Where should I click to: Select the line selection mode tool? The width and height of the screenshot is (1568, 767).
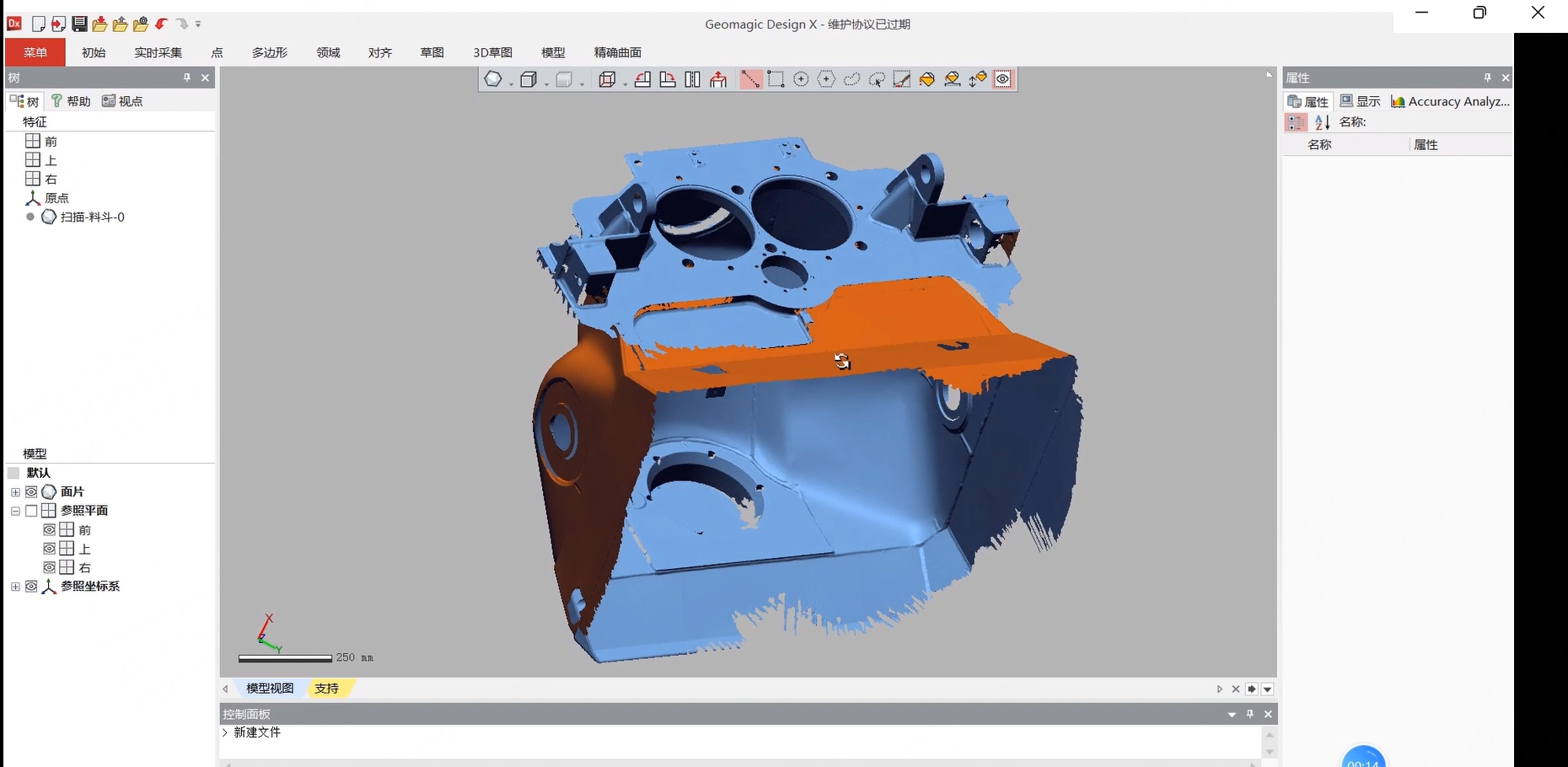(x=750, y=79)
